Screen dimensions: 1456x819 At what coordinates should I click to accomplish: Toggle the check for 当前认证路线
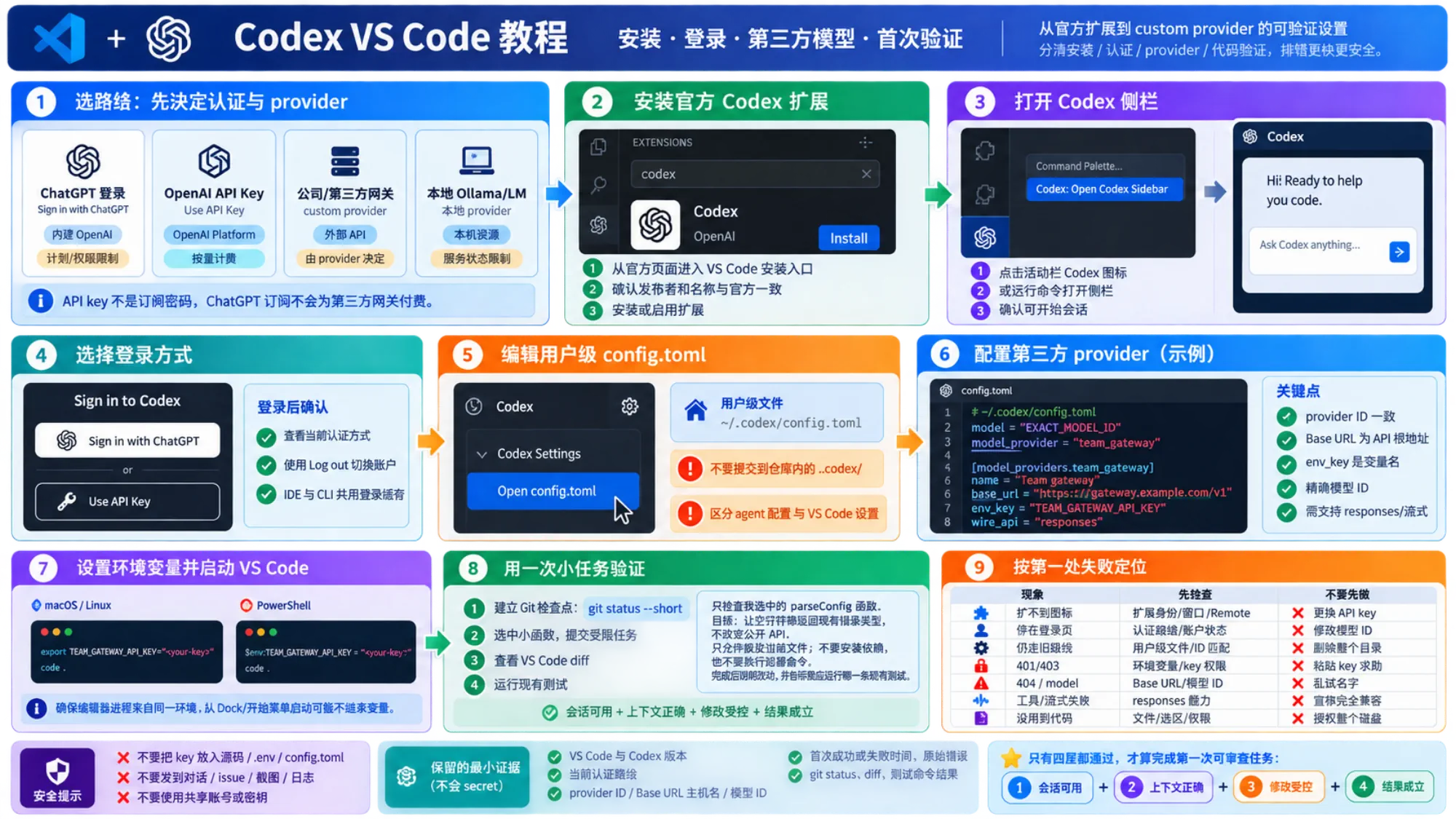(555, 775)
